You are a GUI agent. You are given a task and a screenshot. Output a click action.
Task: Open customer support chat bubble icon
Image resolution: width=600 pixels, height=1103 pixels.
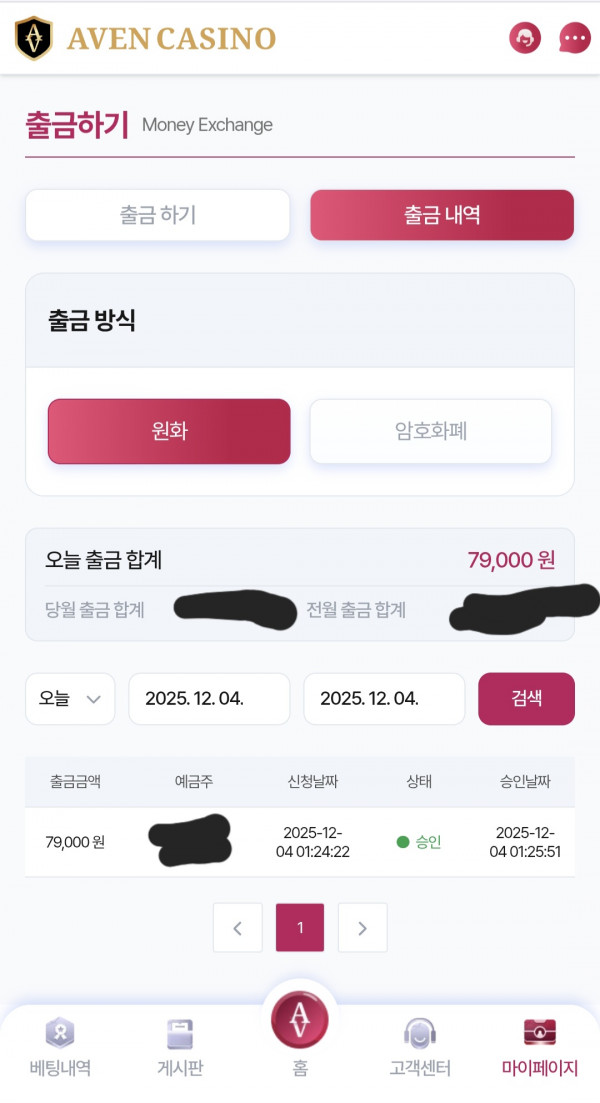524,38
